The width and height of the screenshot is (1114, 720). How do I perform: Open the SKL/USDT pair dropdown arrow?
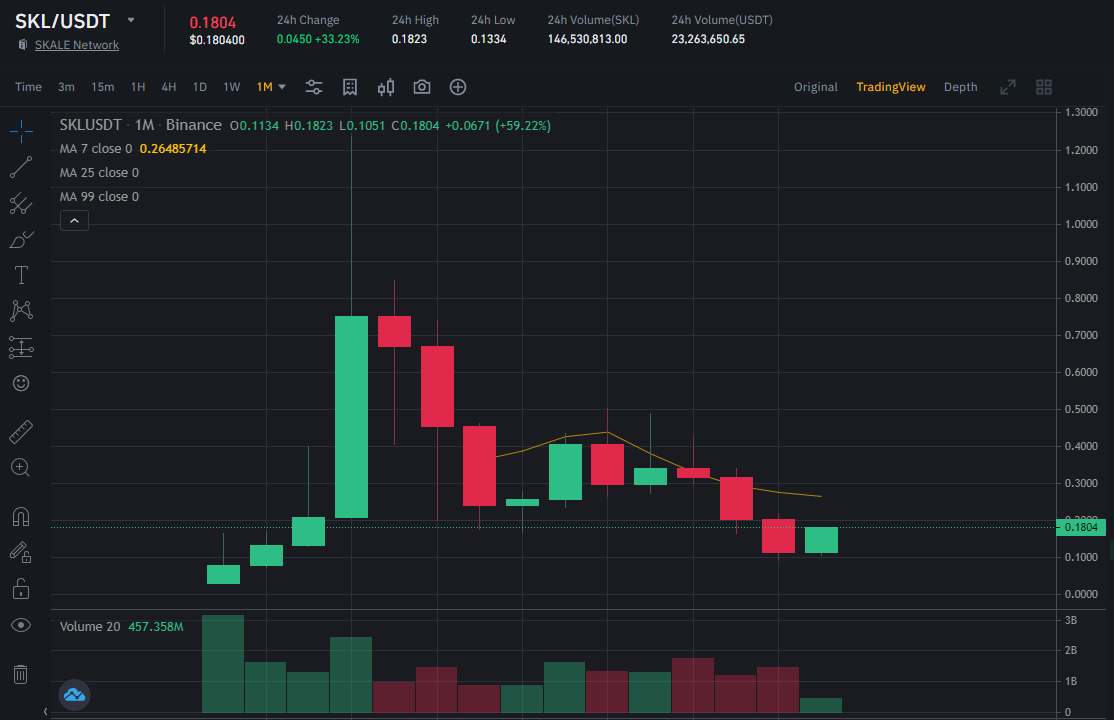131,20
